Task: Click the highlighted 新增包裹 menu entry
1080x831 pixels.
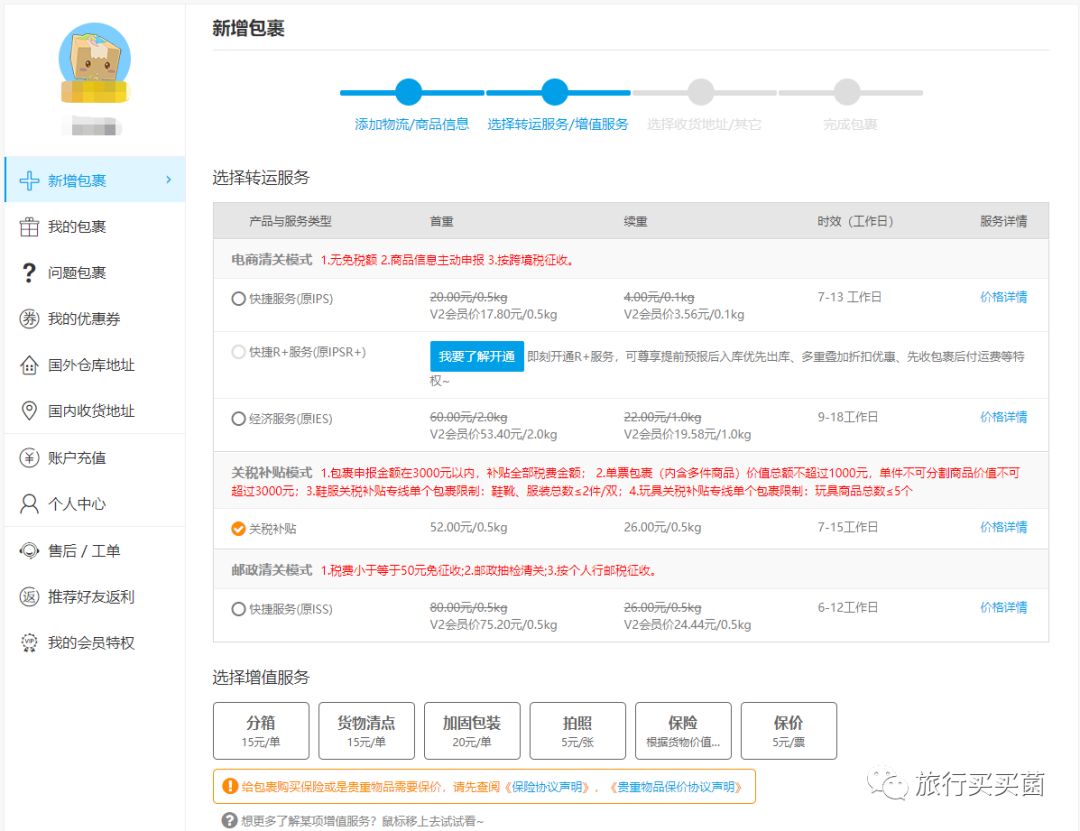Action: (x=75, y=180)
